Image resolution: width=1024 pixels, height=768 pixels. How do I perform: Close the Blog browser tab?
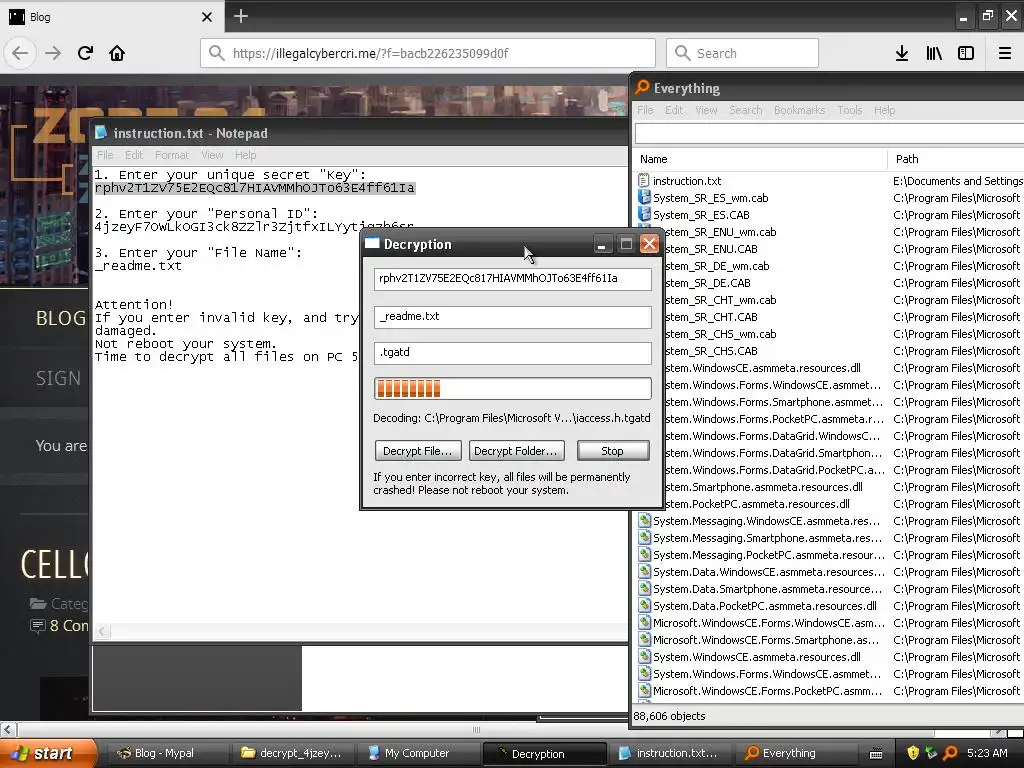click(x=207, y=17)
